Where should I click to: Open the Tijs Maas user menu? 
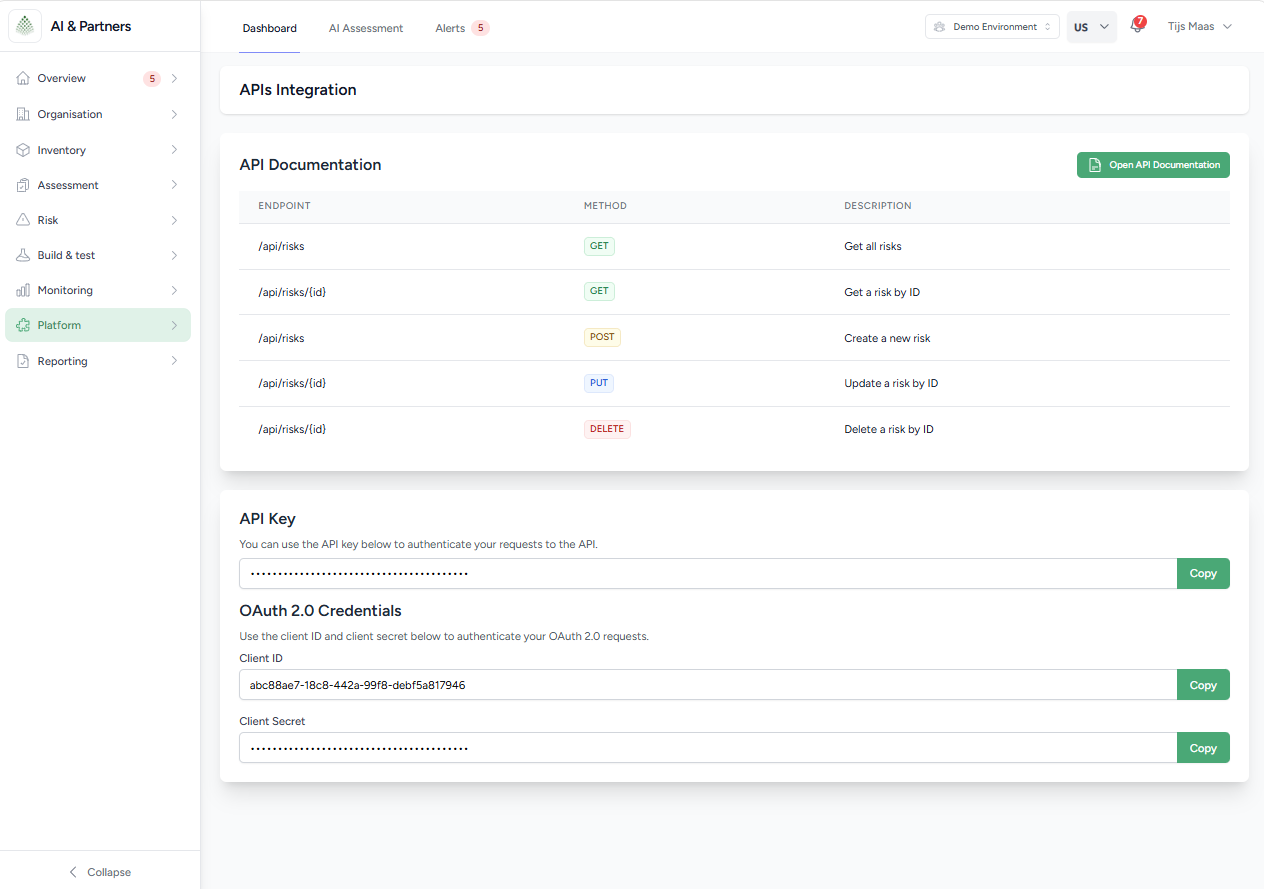point(1199,27)
